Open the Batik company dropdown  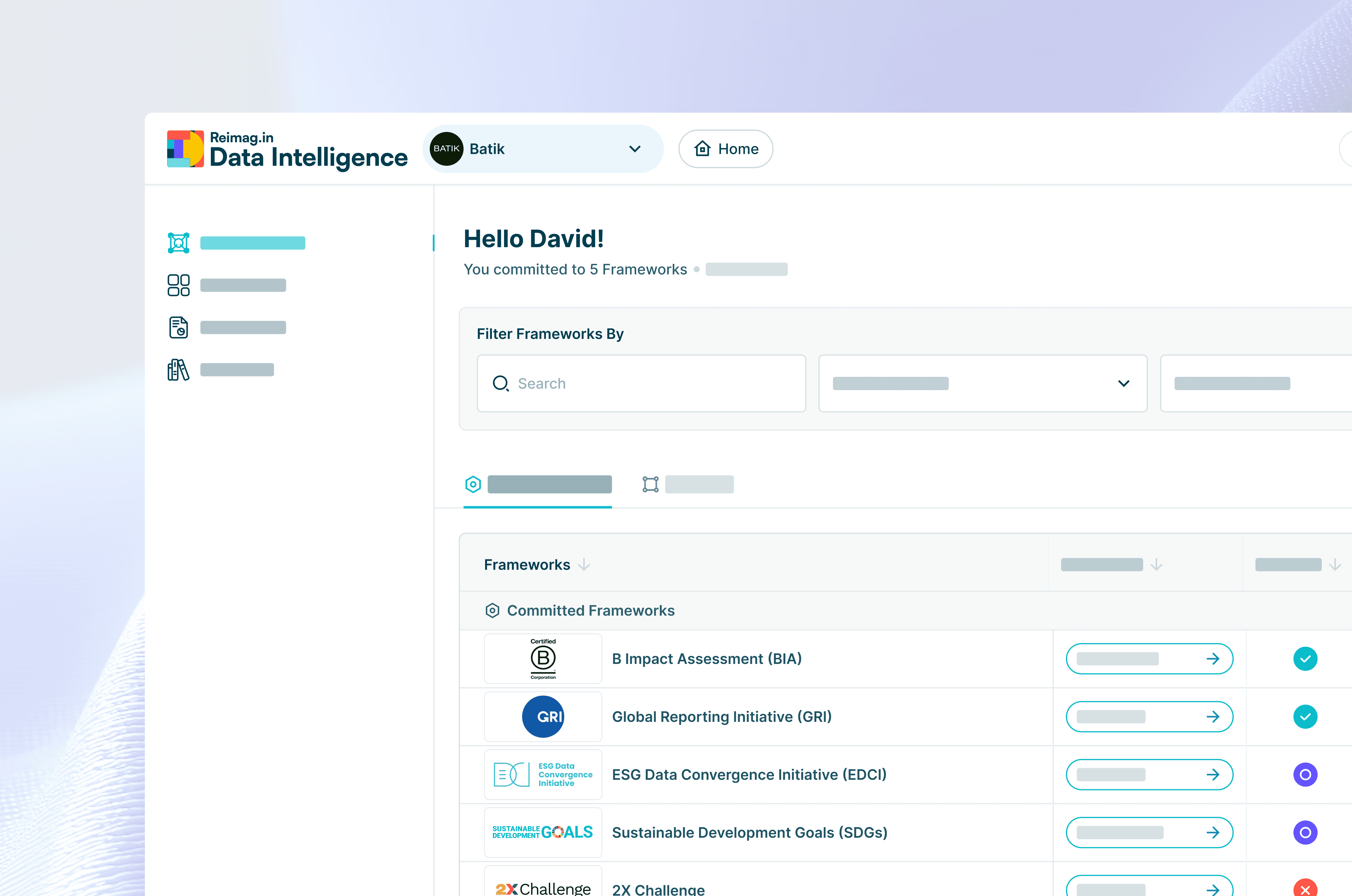click(x=634, y=149)
